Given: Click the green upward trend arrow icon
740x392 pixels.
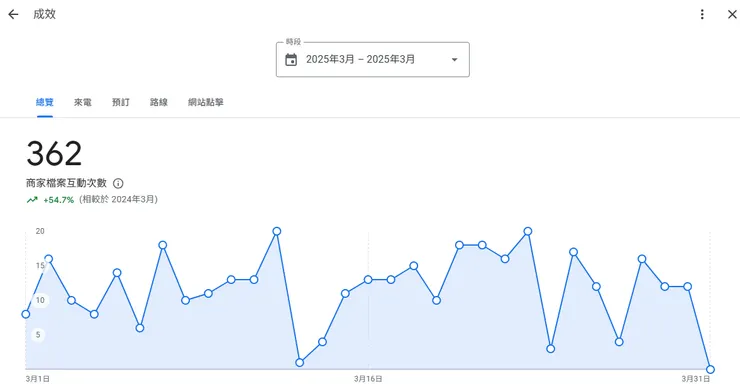Looking at the screenshot, I should pyautogui.click(x=32, y=200).
